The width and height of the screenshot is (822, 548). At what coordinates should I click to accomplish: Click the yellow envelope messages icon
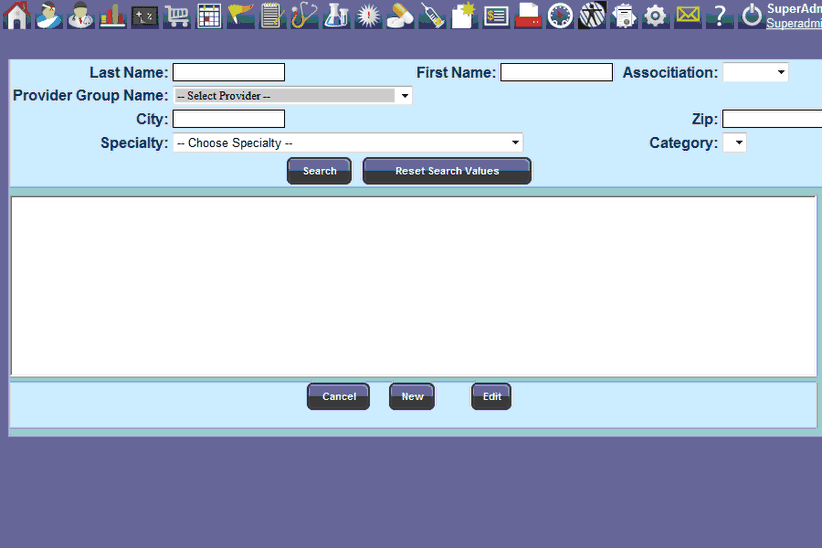[x=687, y=16]
